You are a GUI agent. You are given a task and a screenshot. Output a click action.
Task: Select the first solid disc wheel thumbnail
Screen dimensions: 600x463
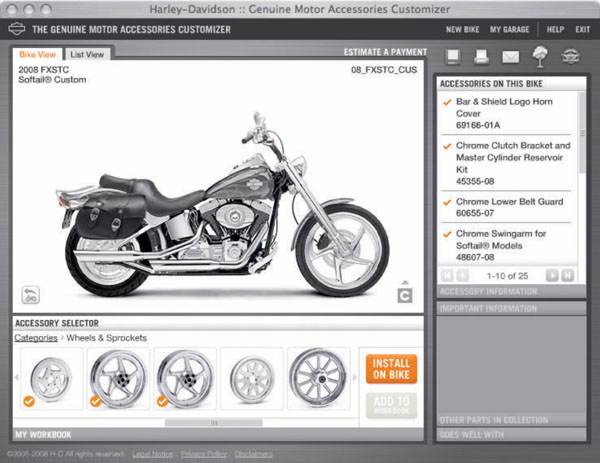coord(51,379)
